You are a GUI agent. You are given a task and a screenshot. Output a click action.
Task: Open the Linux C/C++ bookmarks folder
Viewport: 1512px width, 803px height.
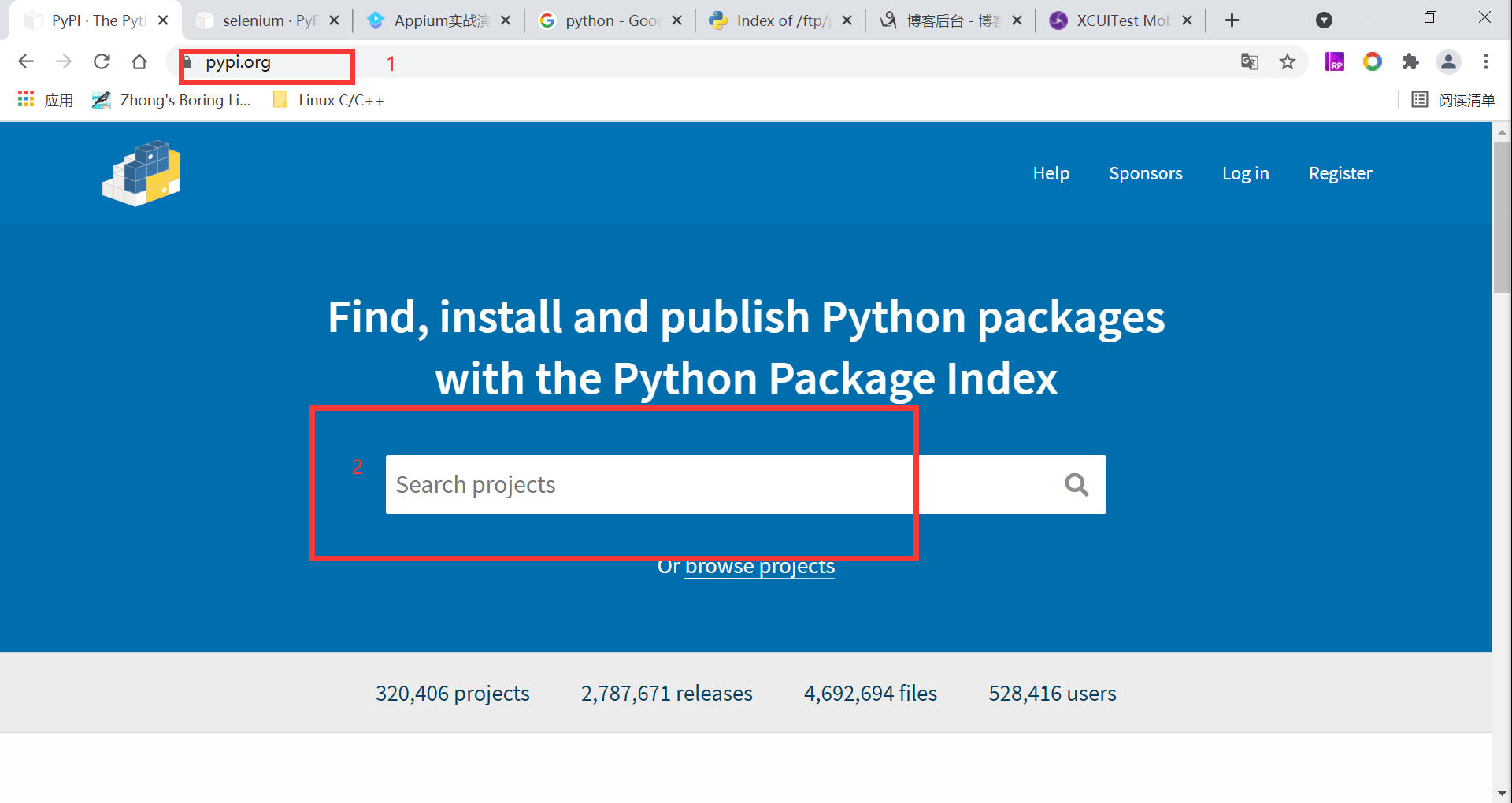point(329,100)
